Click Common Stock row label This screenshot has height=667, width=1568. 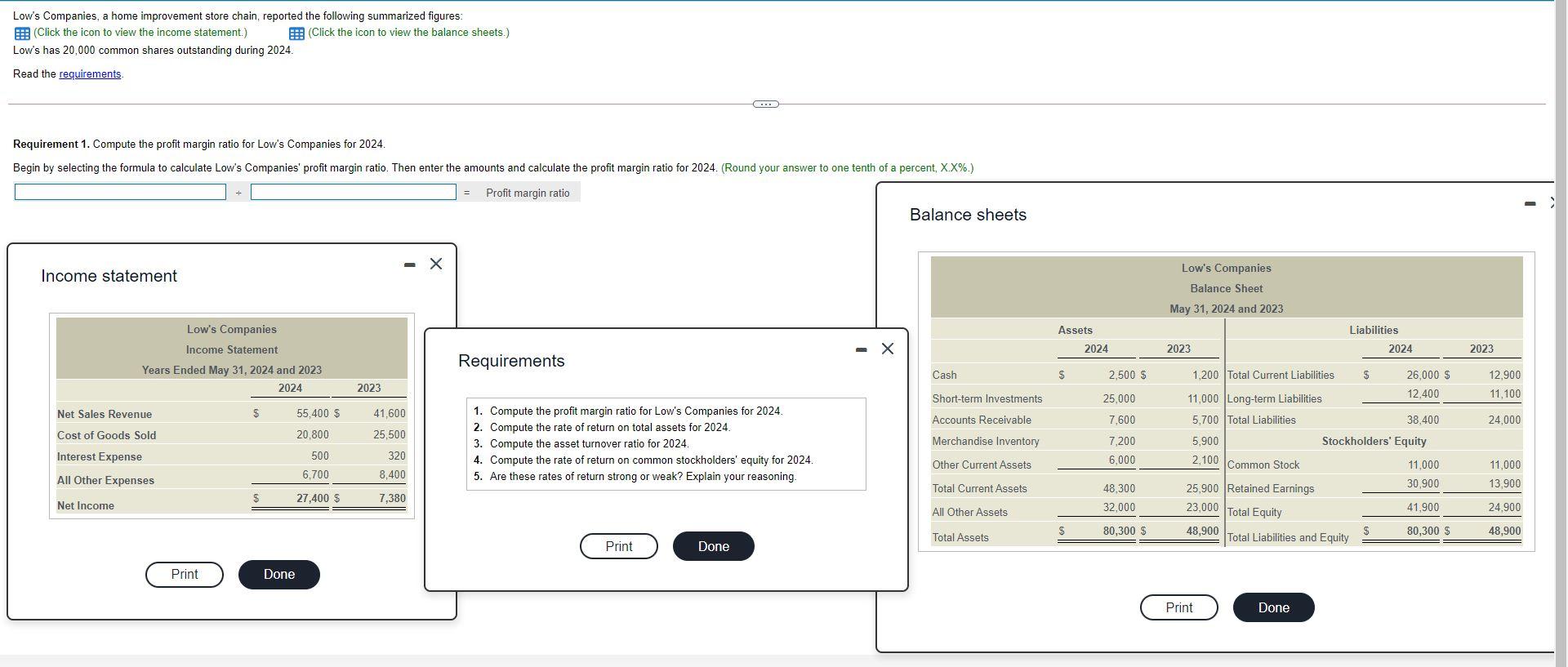(1263, 465)
